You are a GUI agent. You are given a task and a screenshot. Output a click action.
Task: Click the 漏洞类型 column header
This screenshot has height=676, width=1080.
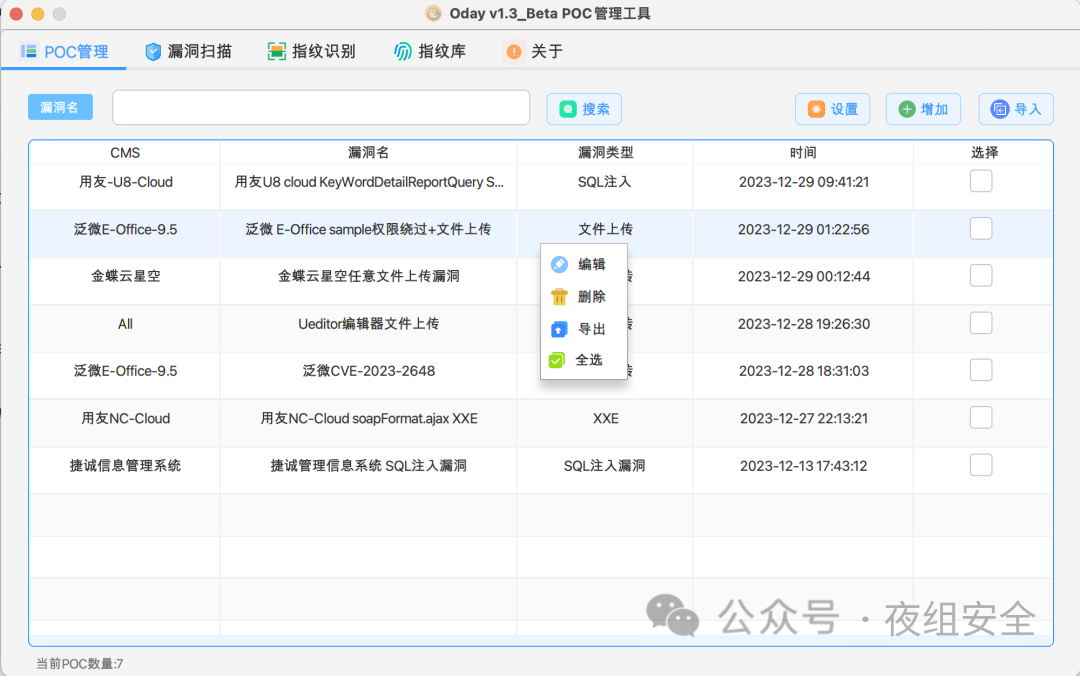click(x=605, y=152)
